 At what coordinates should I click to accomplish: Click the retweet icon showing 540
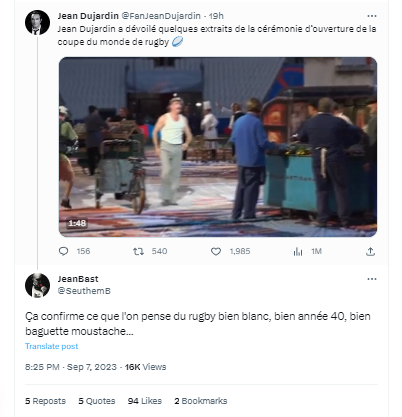[138, 251]
